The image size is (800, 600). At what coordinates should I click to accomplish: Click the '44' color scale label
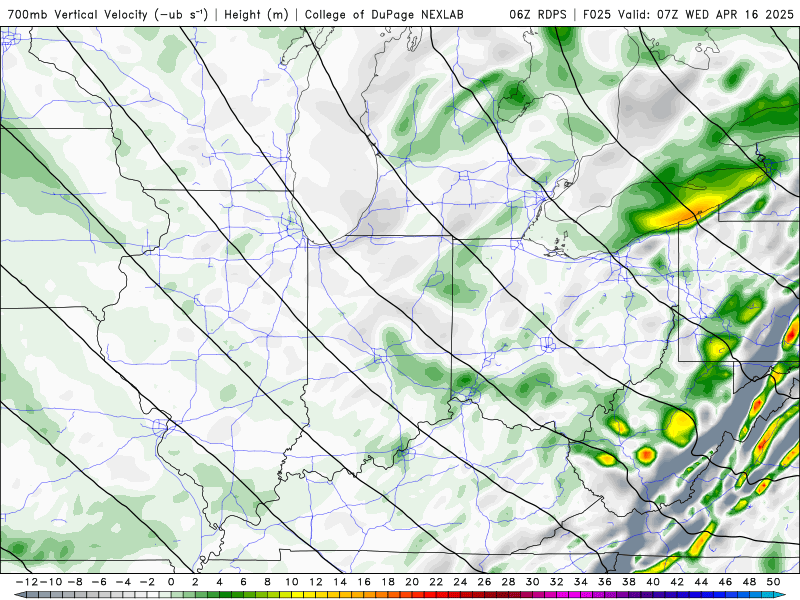(x=702, y=582)
